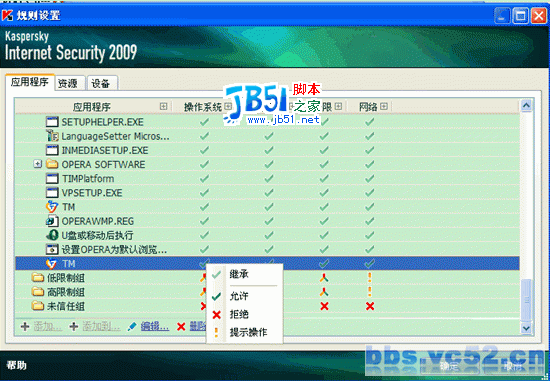Click the pencil icon next to 编辑
The height and width of the screenshot is (381, 550).
(x=132, y=327)
